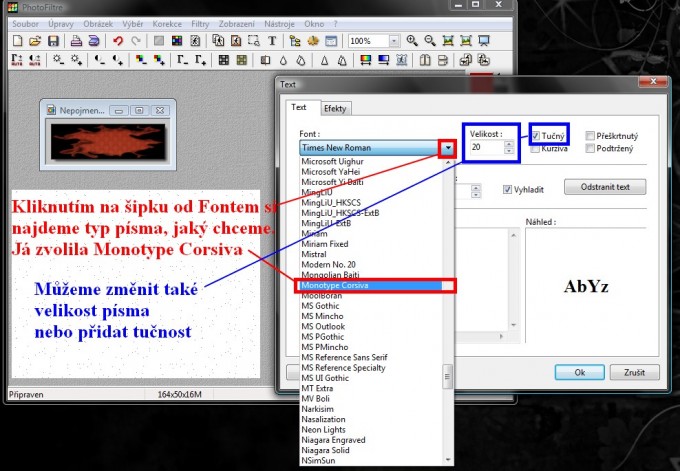Save image with the floppy disk icon
Image resolution: width=680 pixels, height=471 pixels.
[53, 41]
